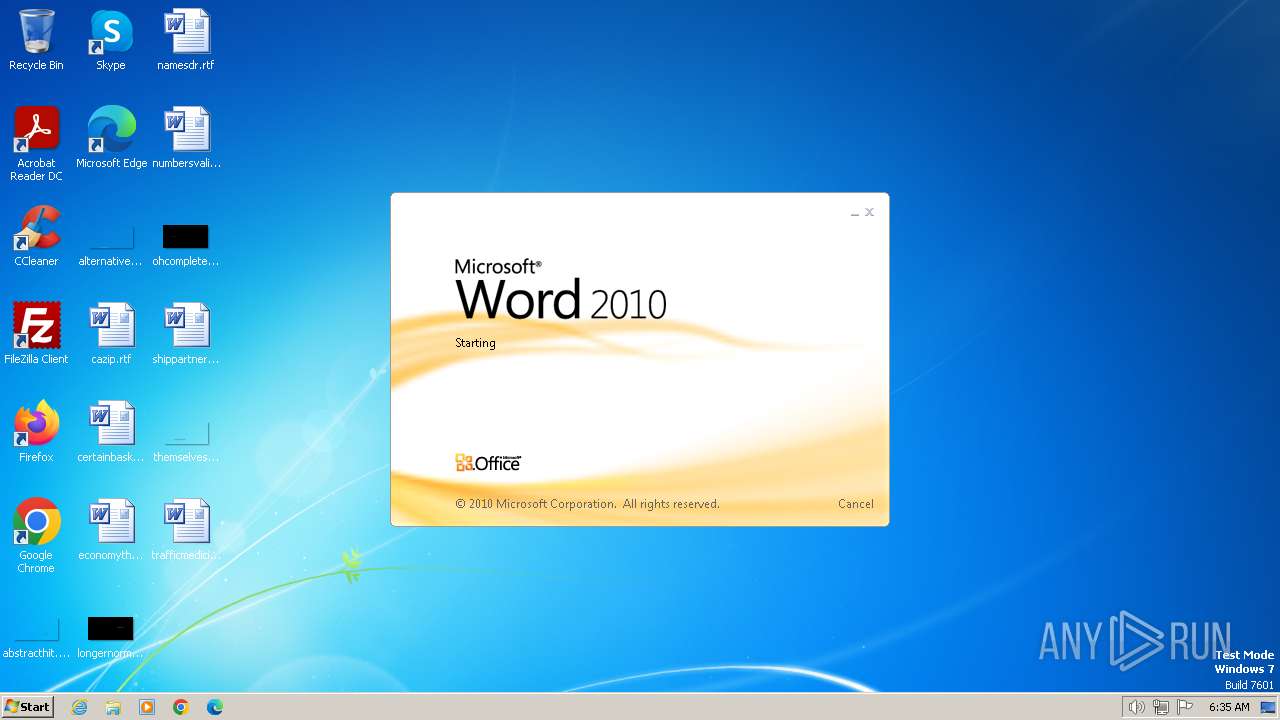Select the longernorm... black thumbnail file
This screenshot has width=1280, height=720.
(x=111, y=636)
